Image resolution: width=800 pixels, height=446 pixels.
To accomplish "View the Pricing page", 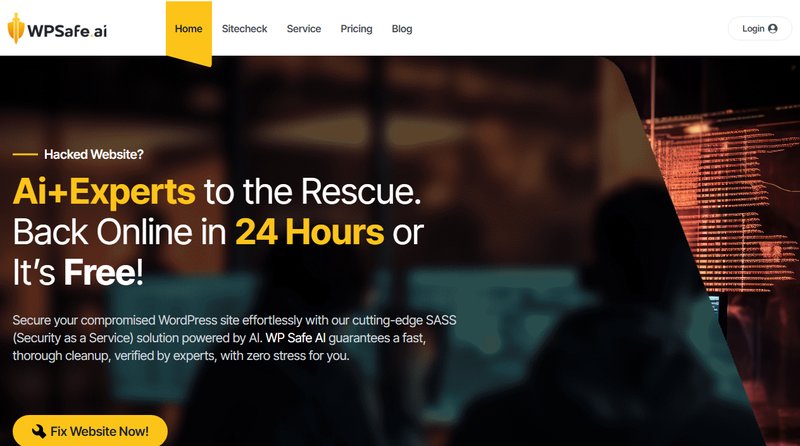I will (356, 29).
